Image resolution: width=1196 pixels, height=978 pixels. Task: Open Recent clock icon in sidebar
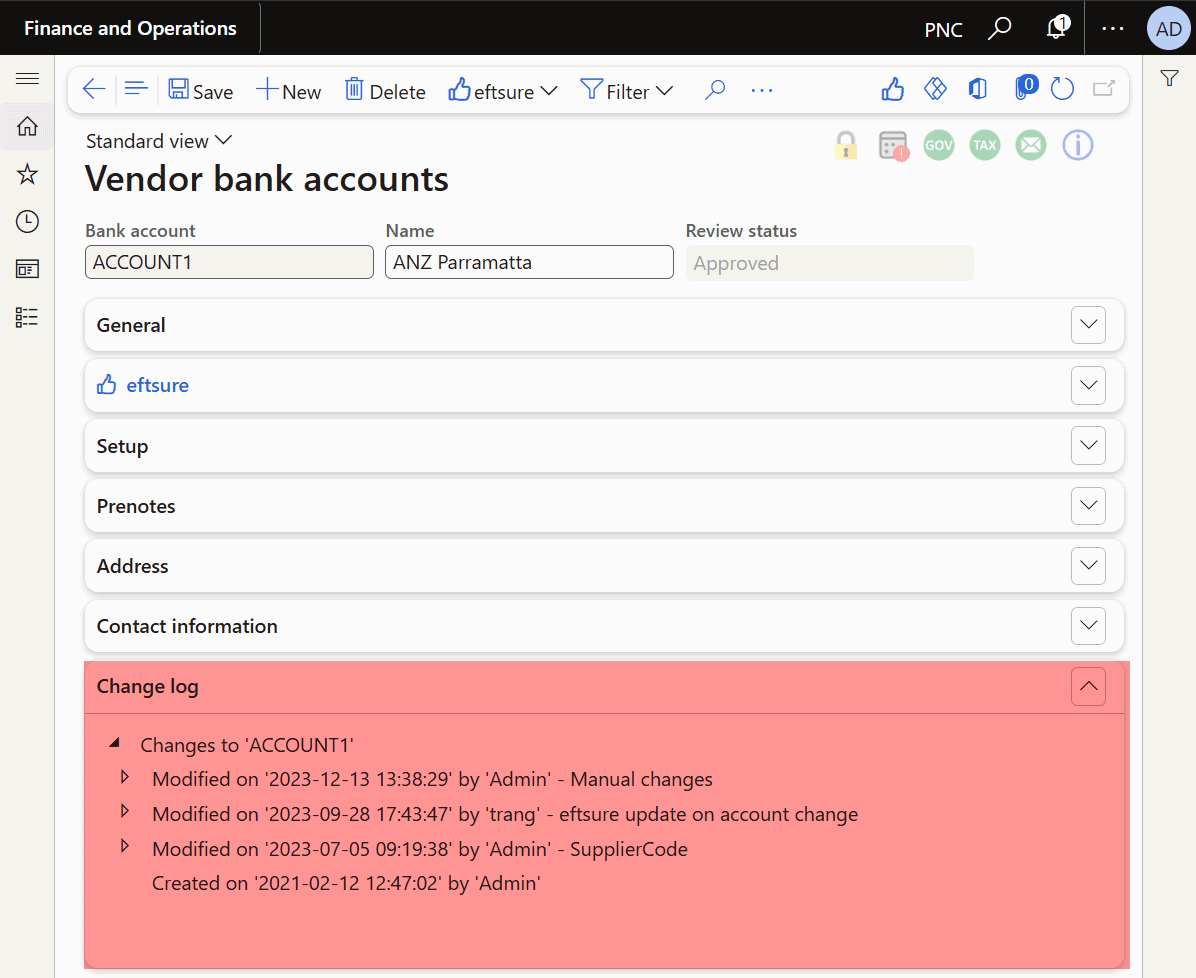pos(27,222)
